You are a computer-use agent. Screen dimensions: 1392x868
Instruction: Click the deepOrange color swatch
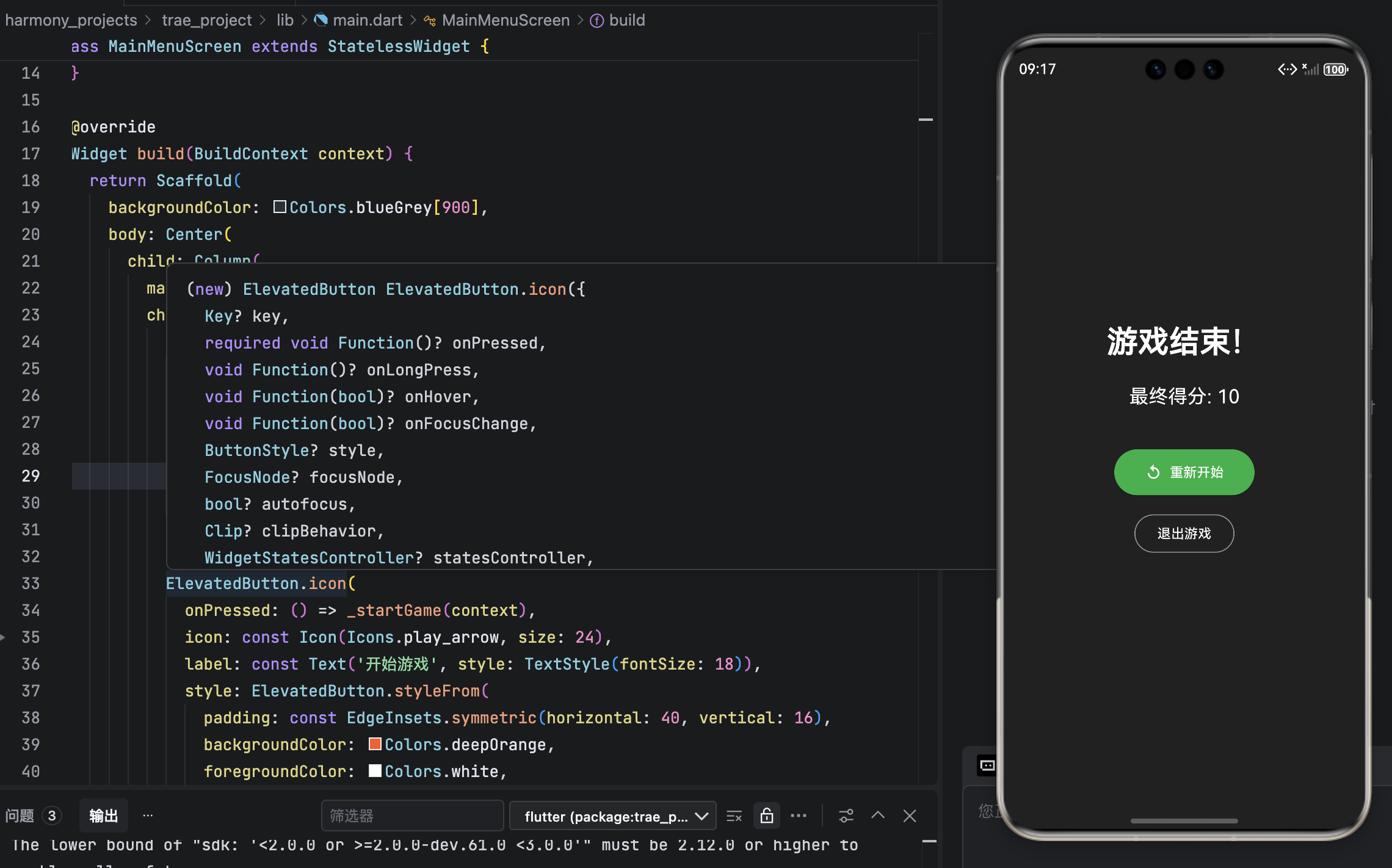(x=375, y=744)
